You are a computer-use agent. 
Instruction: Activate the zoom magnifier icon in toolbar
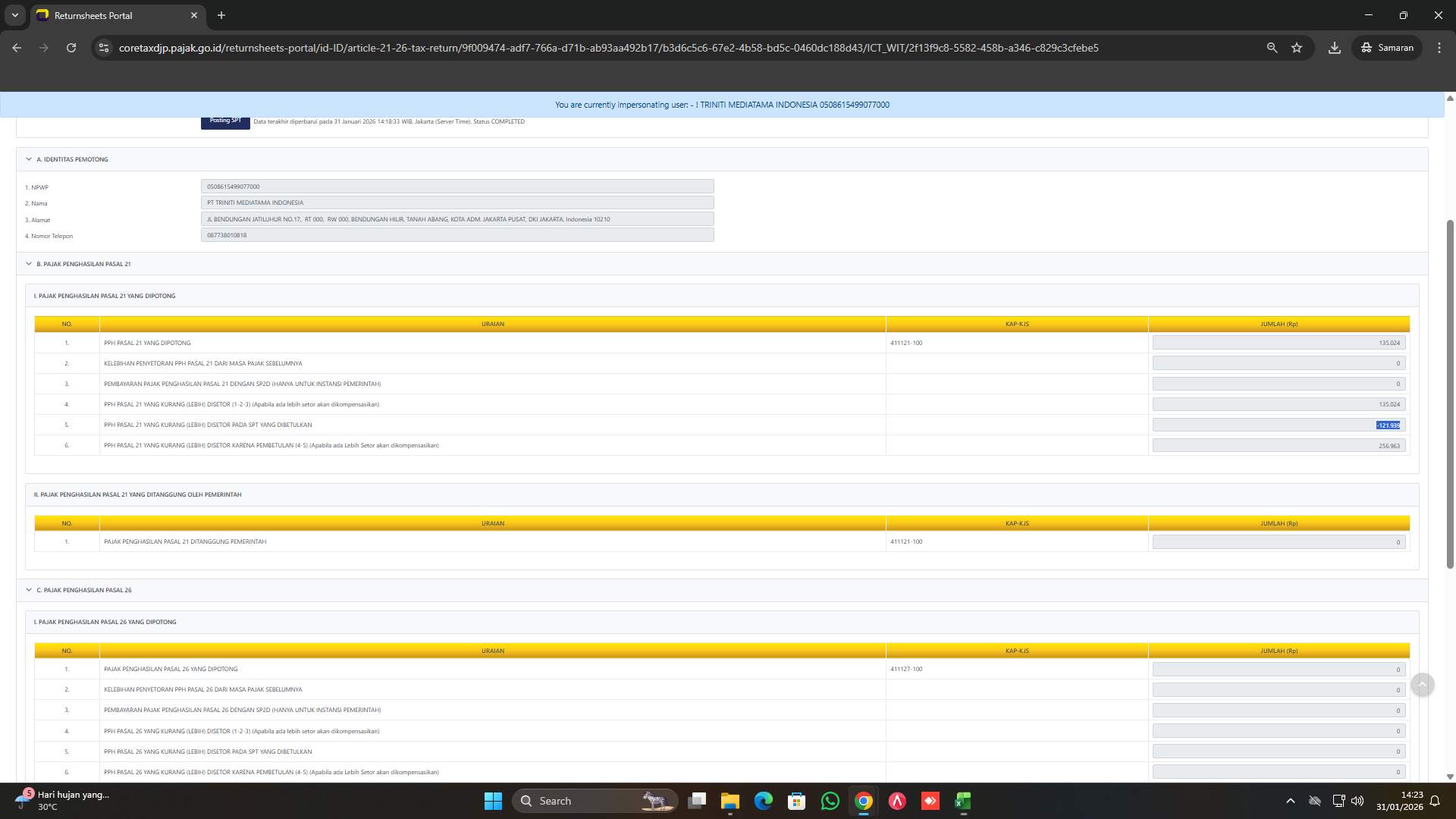tap(1272, 47)
